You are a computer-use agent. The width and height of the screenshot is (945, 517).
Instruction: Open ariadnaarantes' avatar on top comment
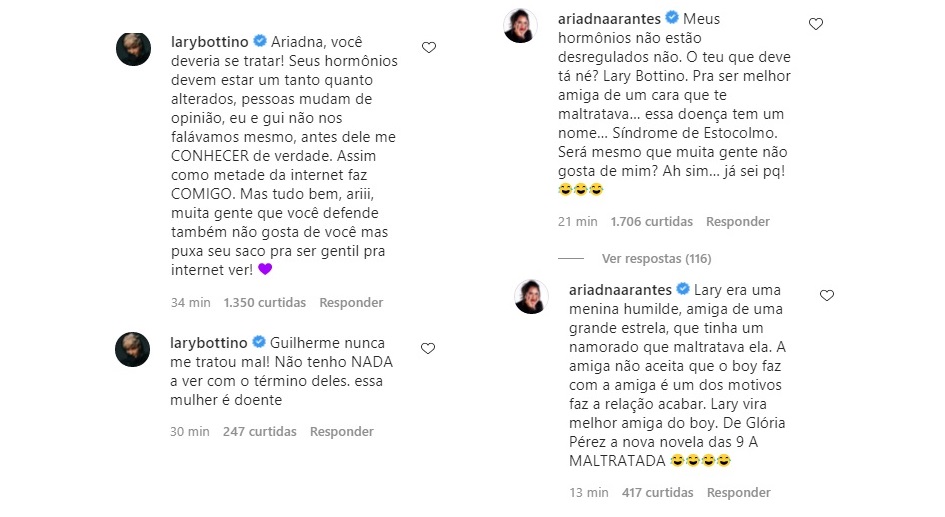tap(520, 26)
